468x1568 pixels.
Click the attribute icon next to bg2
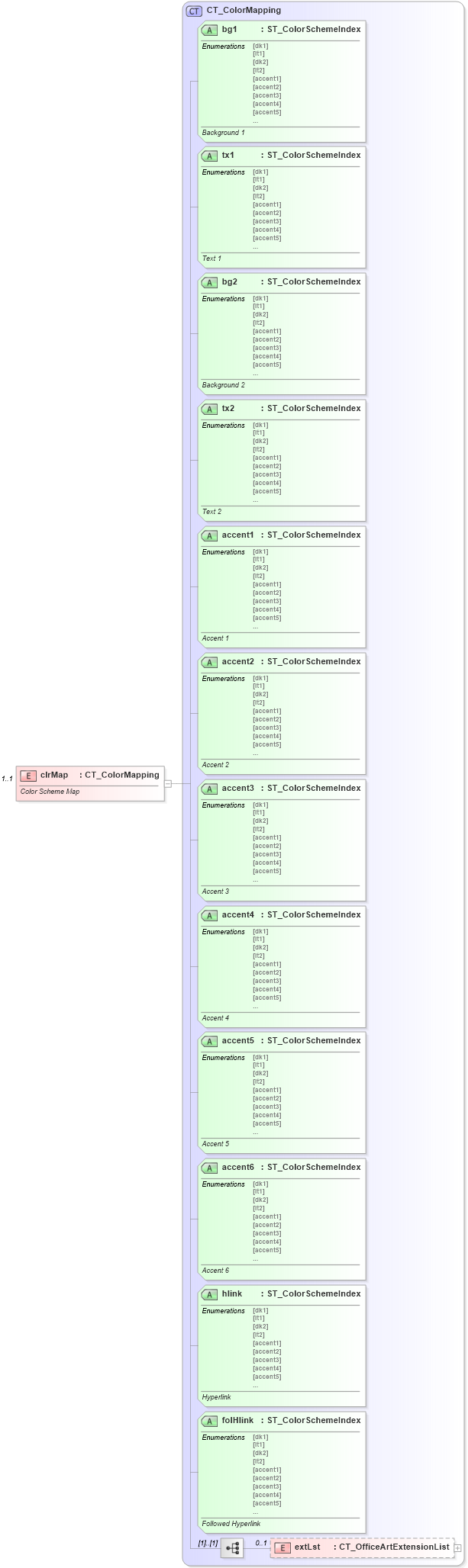210,282
